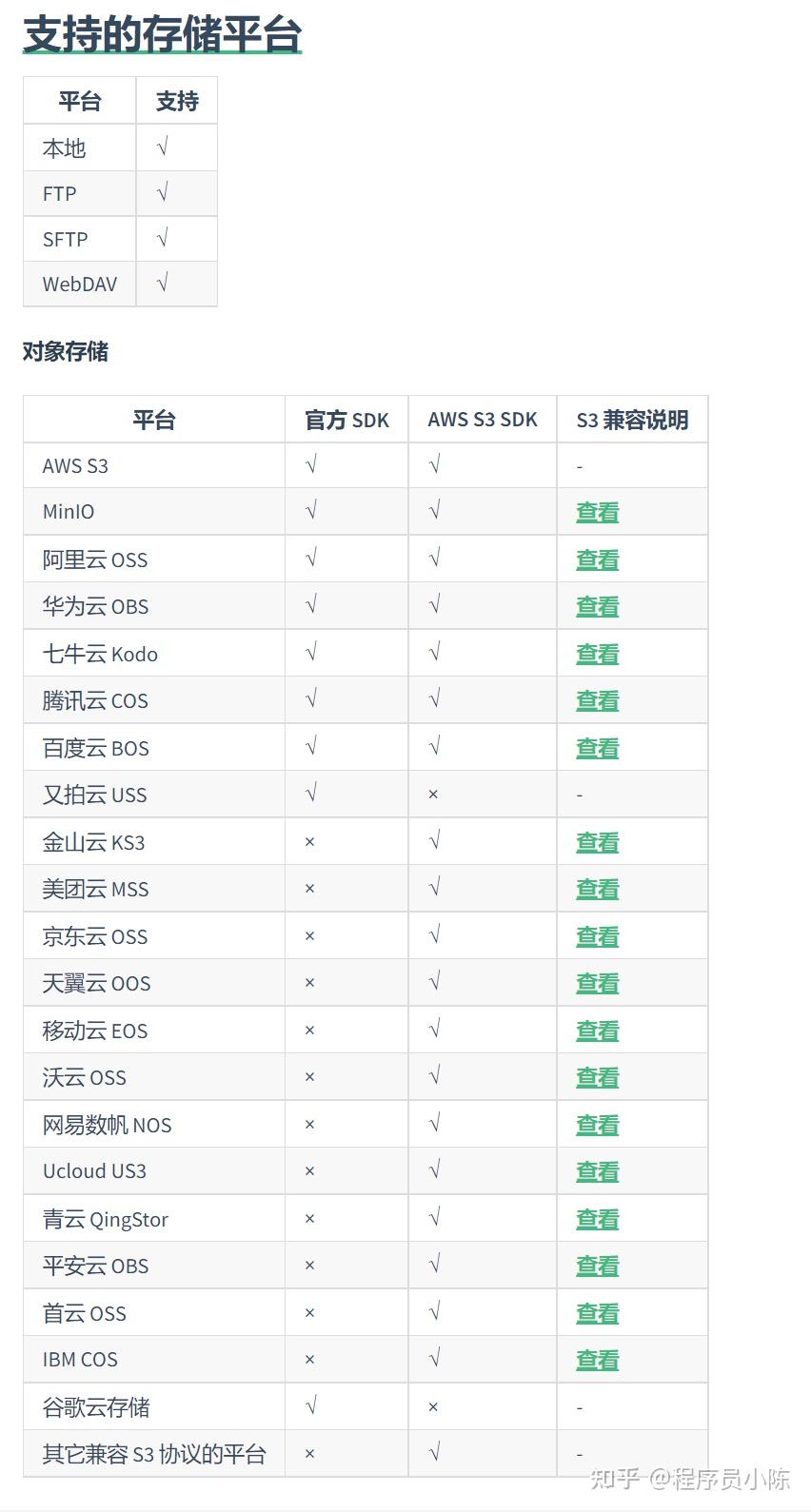Open the 查看 link for 平安云 OBS
The height and width of the screenshot is (1512, 811).
598,1266
